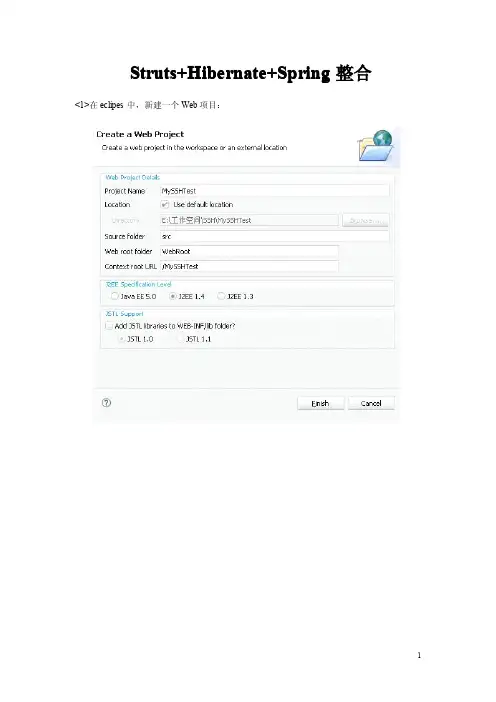The image size is (496, 702).
Task: Click the 'Struts+Hibernate+Spring 整合' document title
Action: [x=251, y=73]
